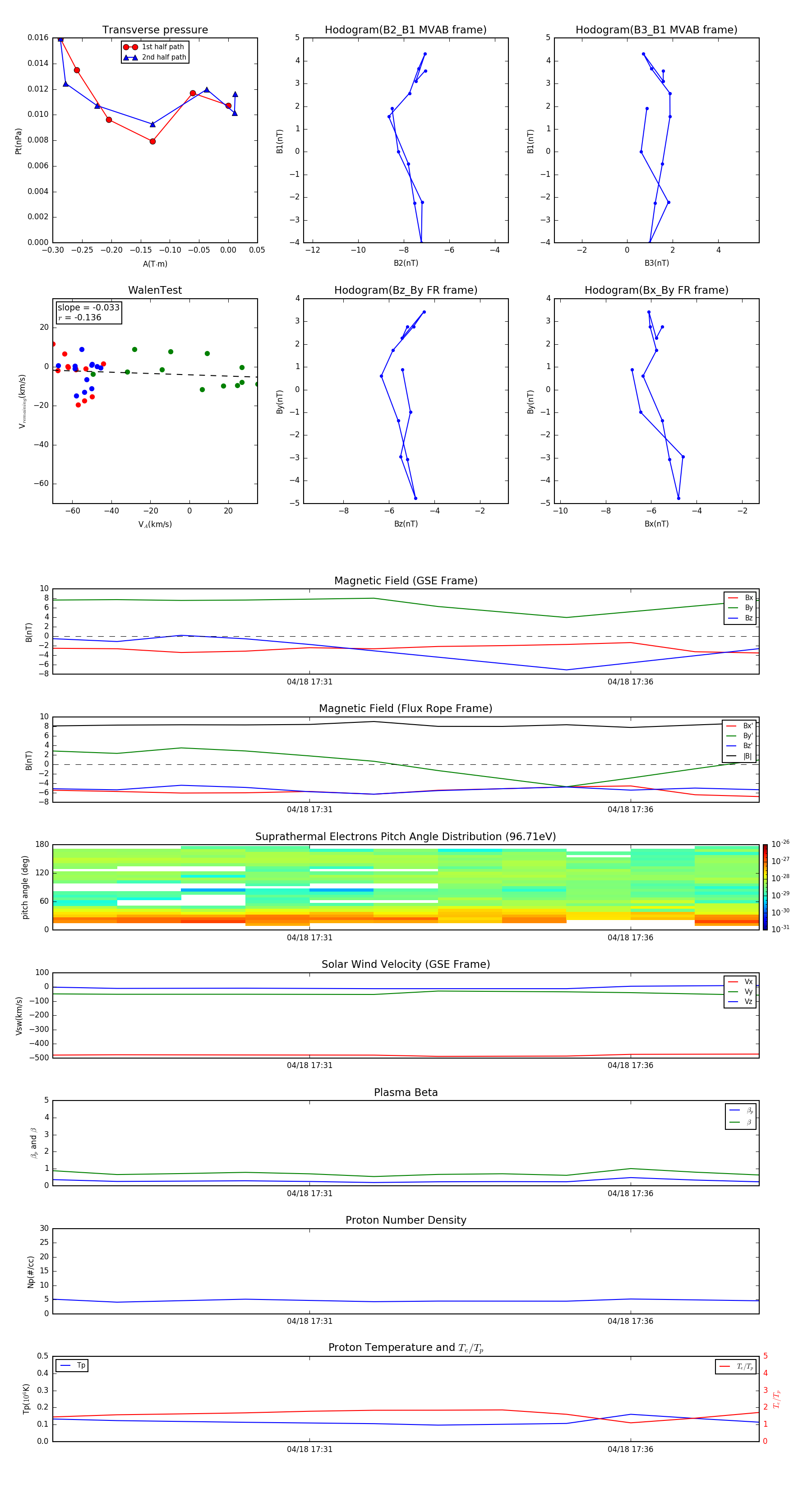This screenshot has width=812, height=1489.
Task: Click the 'Proton Temperature and Te/Tp' title
Action: click(x=406, y=1348)
